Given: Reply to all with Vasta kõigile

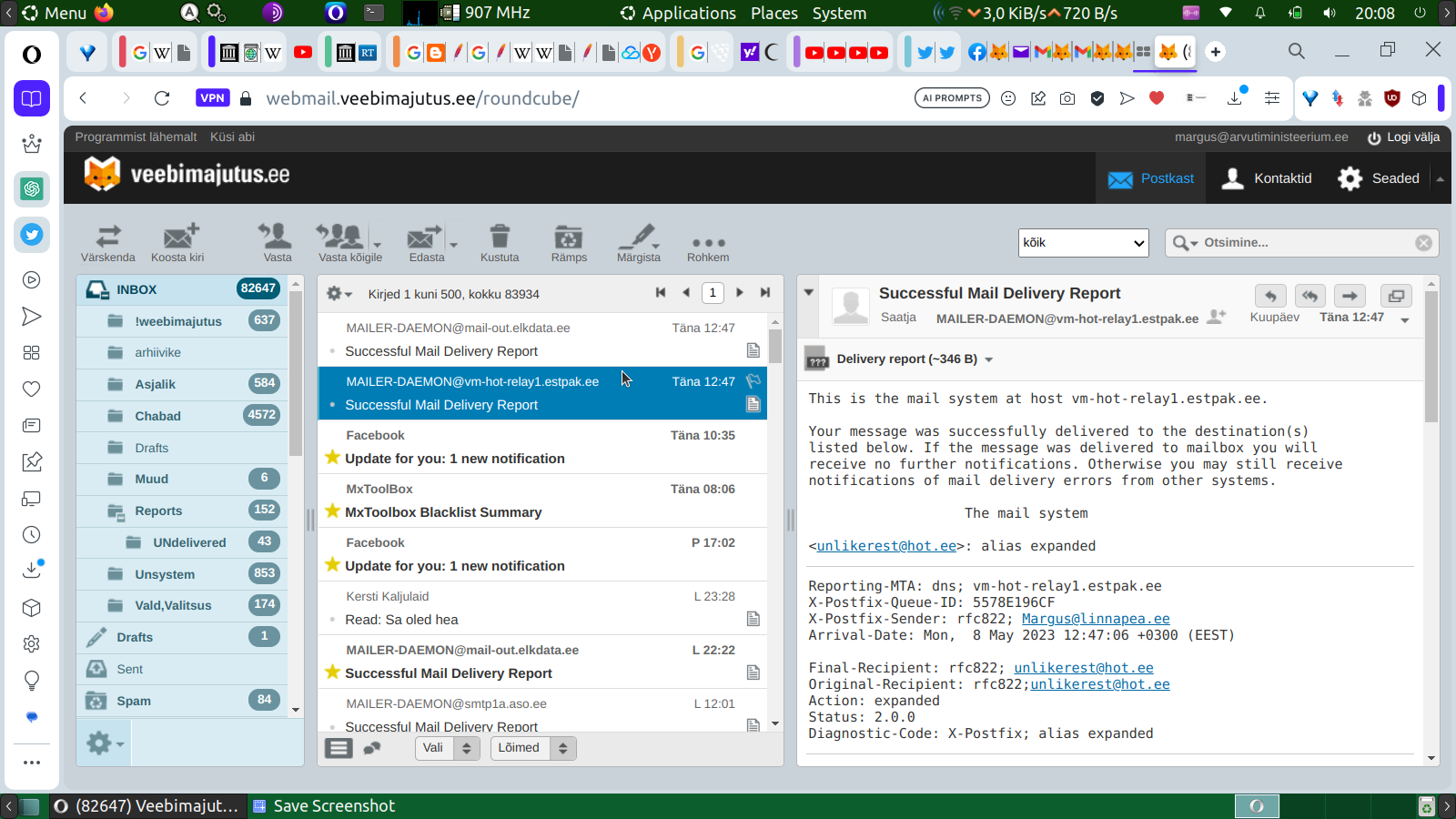Looking at the screenshot, I should pyautogui.click(x=350, y=243).
